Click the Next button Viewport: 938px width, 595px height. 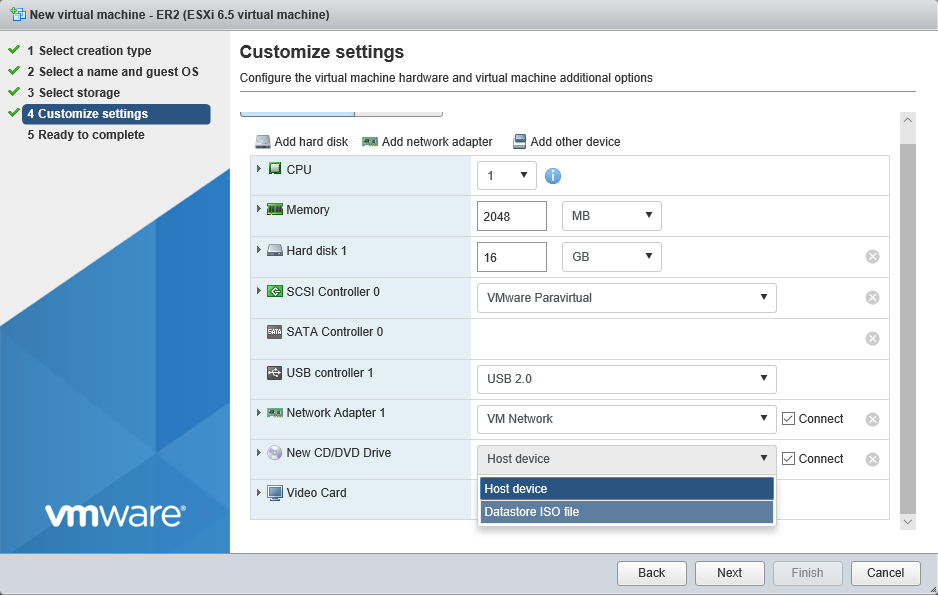729,573
